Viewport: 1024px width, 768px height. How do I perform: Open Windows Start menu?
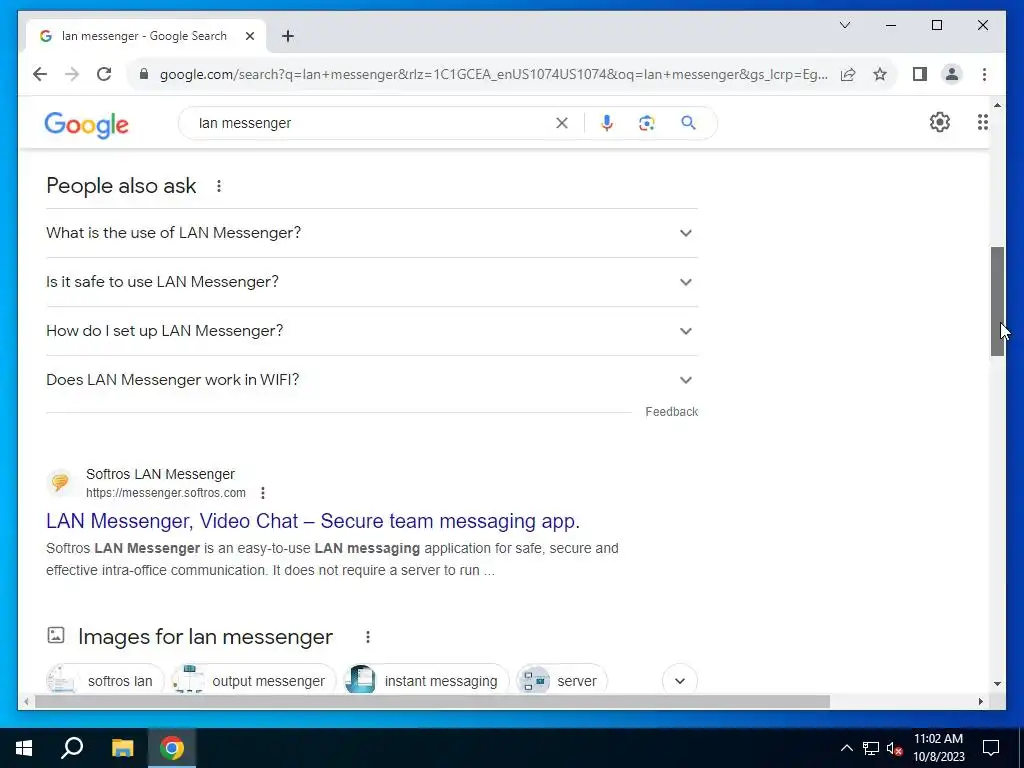click(24, 748)
